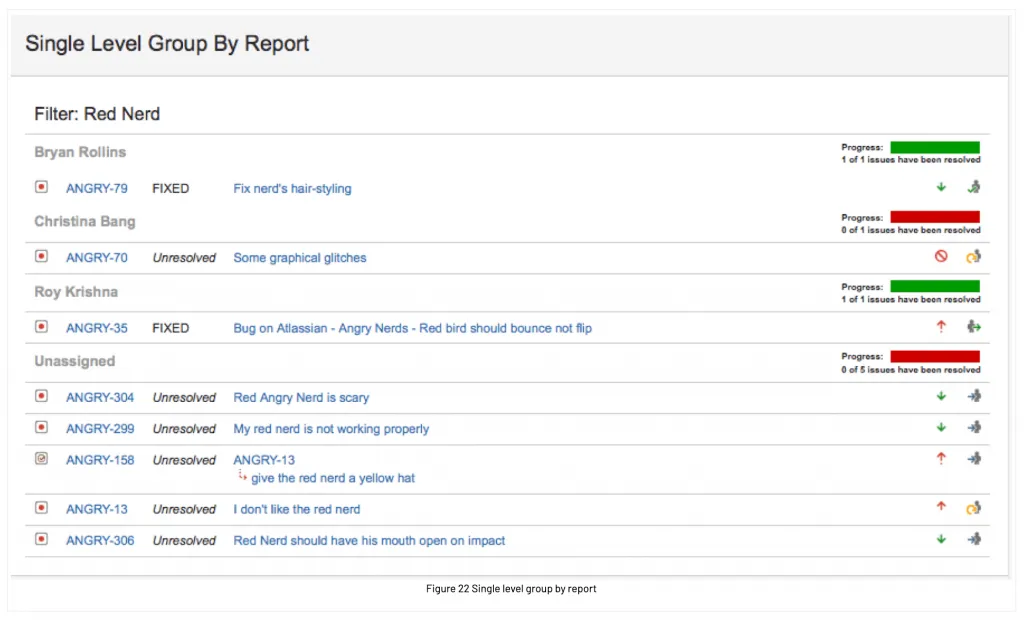Click '0 of 1 issues have been resolved' text
1024x620 pixels.
(911, 230)
